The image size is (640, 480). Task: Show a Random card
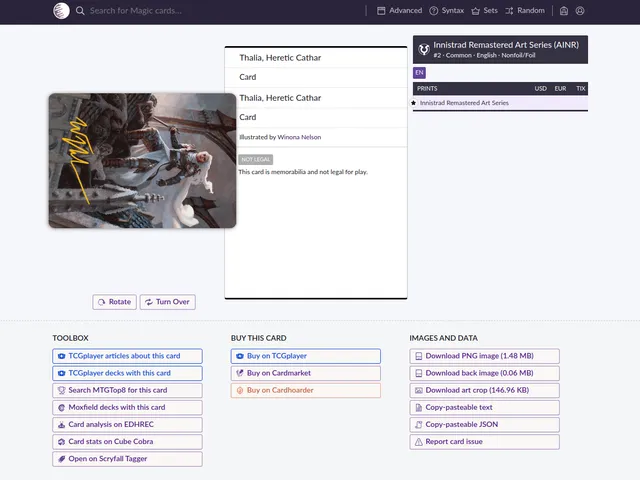(525, 11)
